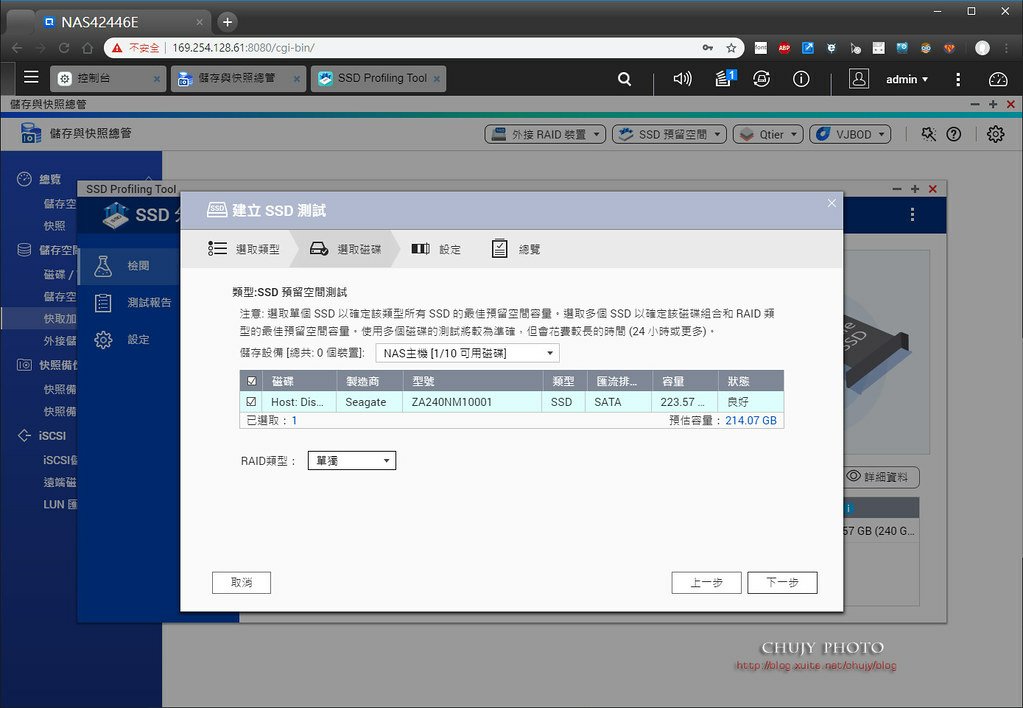The width and height of the screenshot is (1023, 708).
Task: Select the 選取磁碟 wizard step
Action: [x=346, y=249]
